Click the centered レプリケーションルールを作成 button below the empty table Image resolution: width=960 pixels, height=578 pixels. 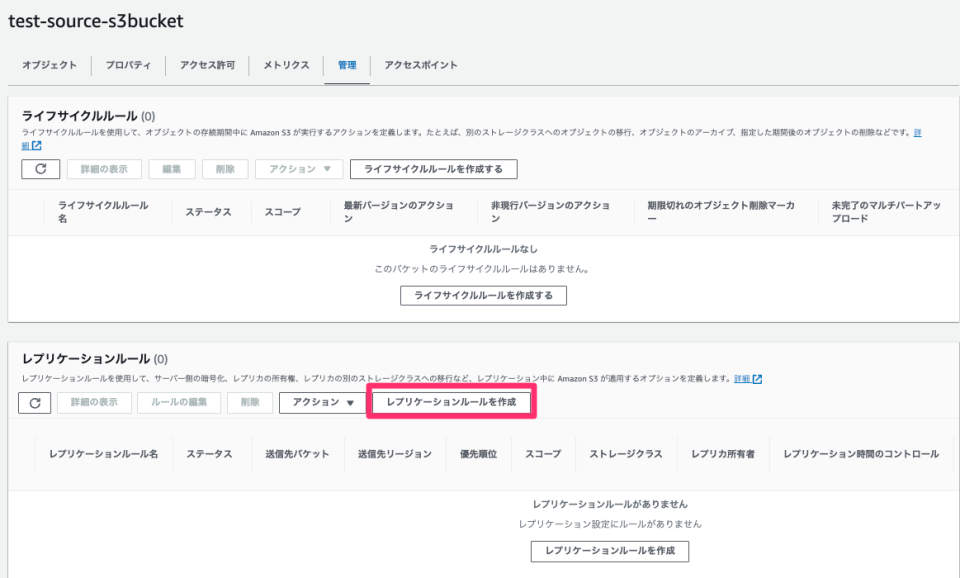pos(608,551)
